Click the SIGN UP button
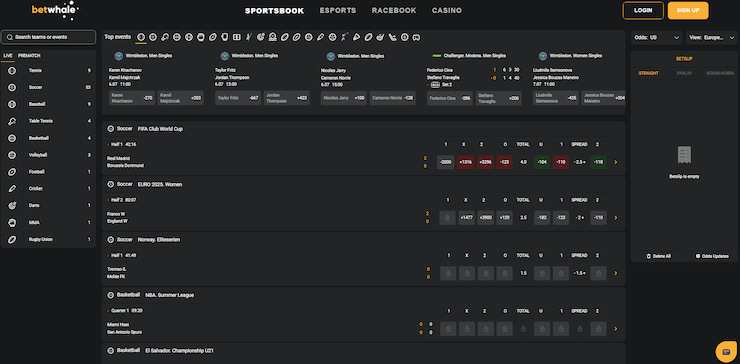This screenshot has height=364, width=740. [688, 10]
